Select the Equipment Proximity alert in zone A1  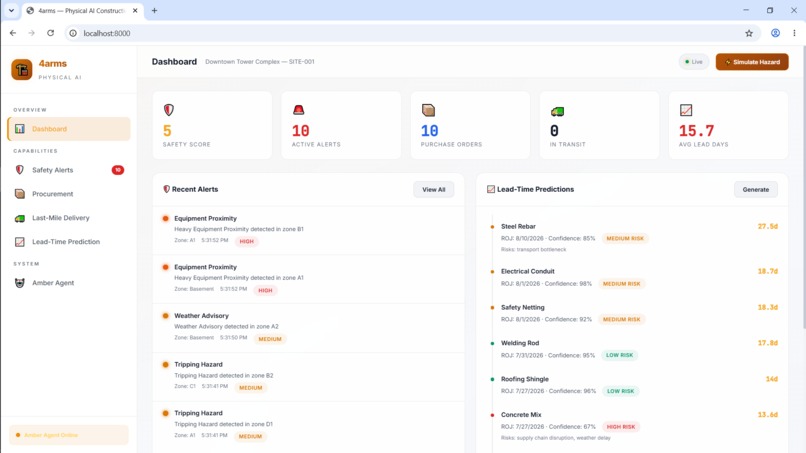[x=308, y=279]
